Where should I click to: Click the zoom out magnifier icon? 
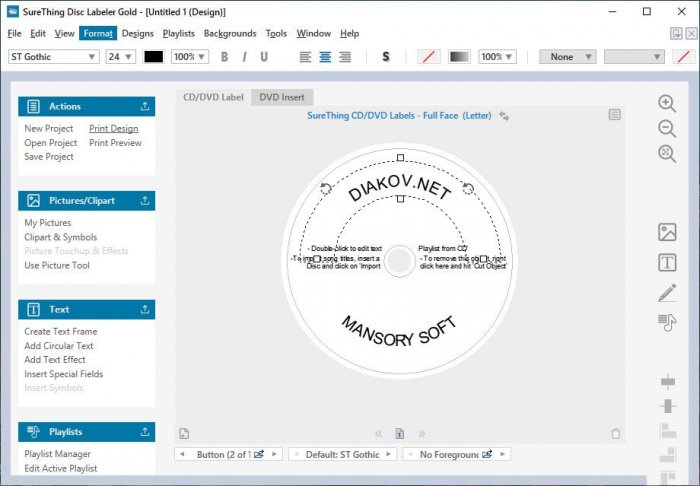(667, 129)
